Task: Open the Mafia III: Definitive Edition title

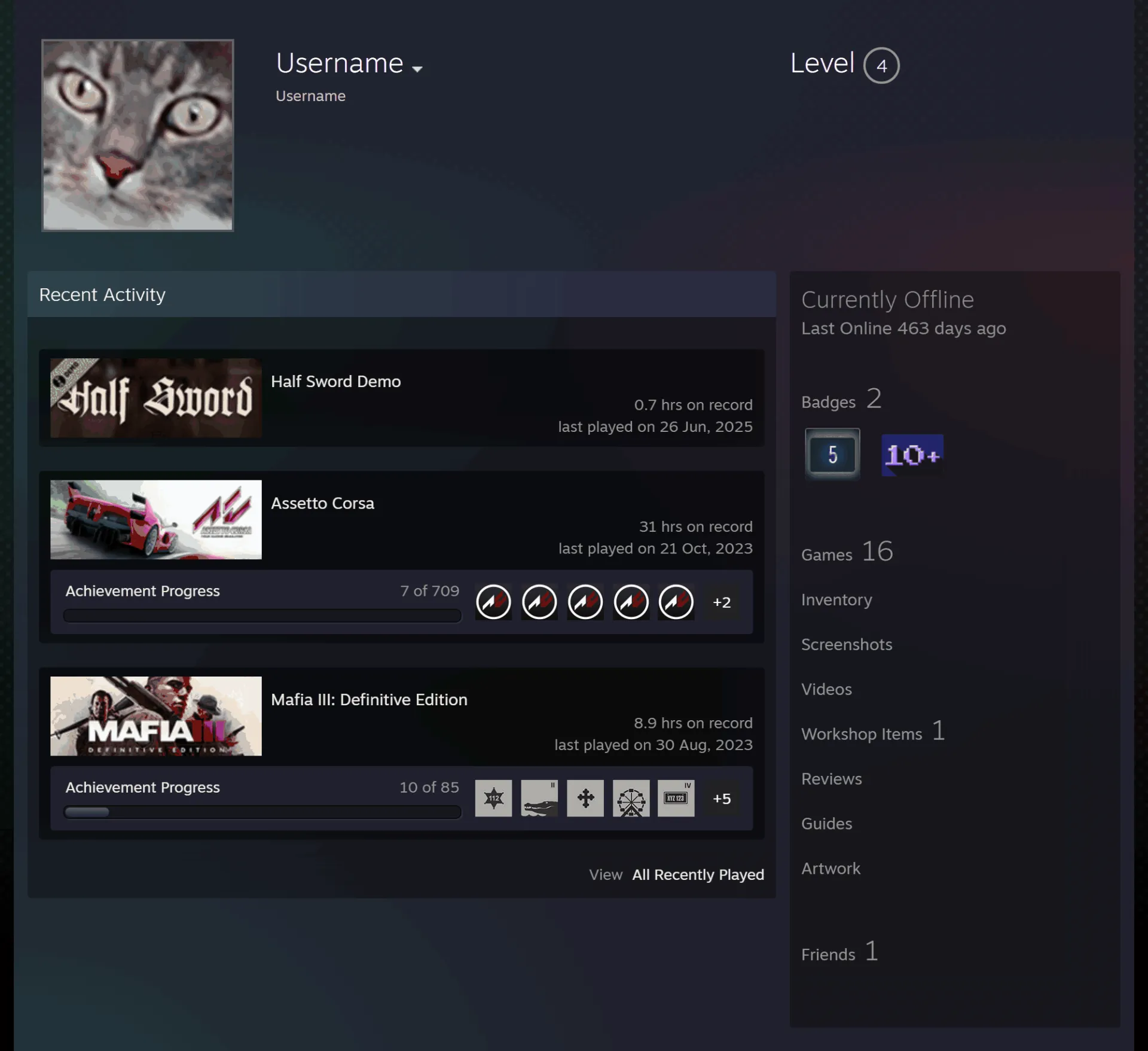Action: [x=370, y=700]
